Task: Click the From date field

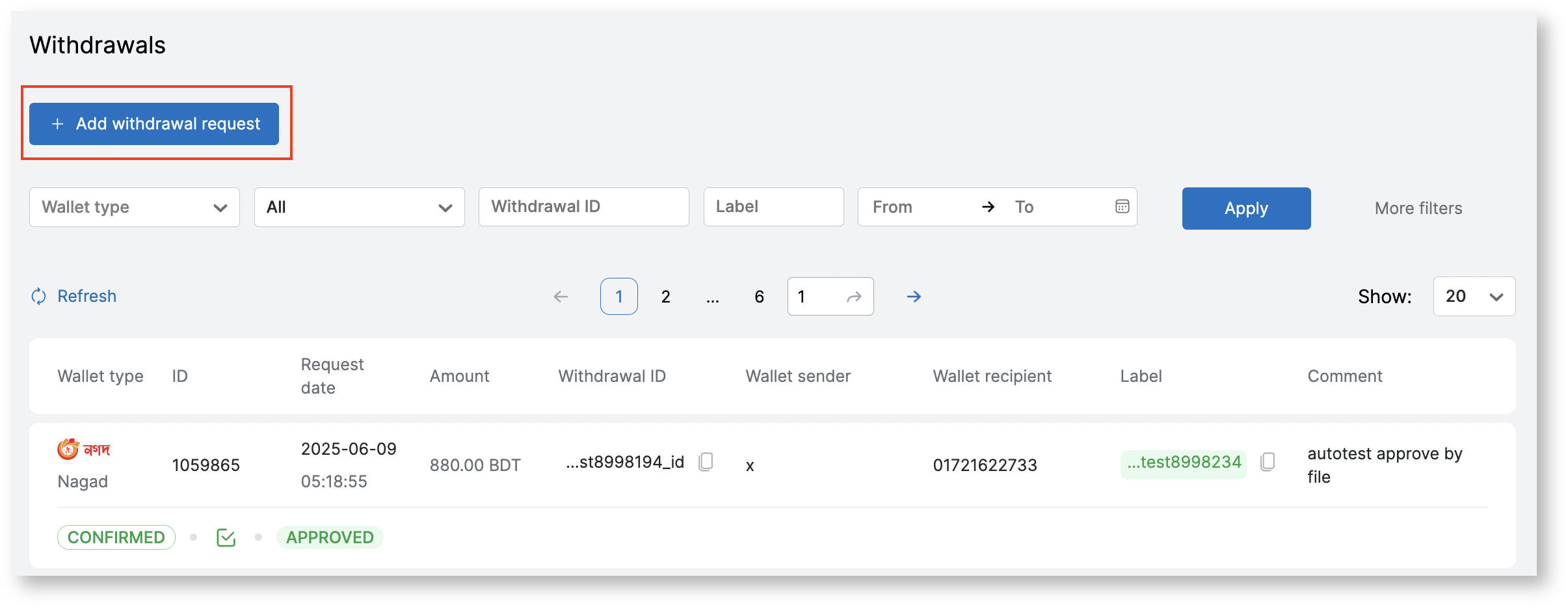Action: pos(917,207)
